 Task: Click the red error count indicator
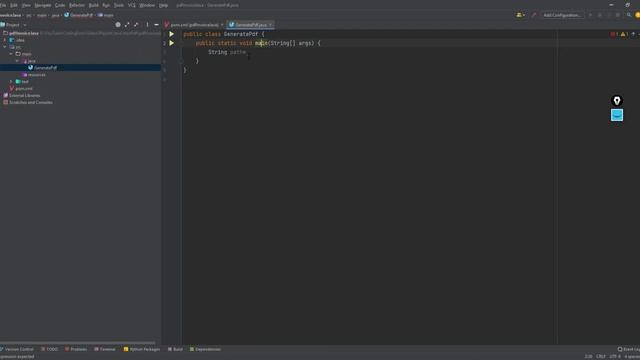pos(614,34)
